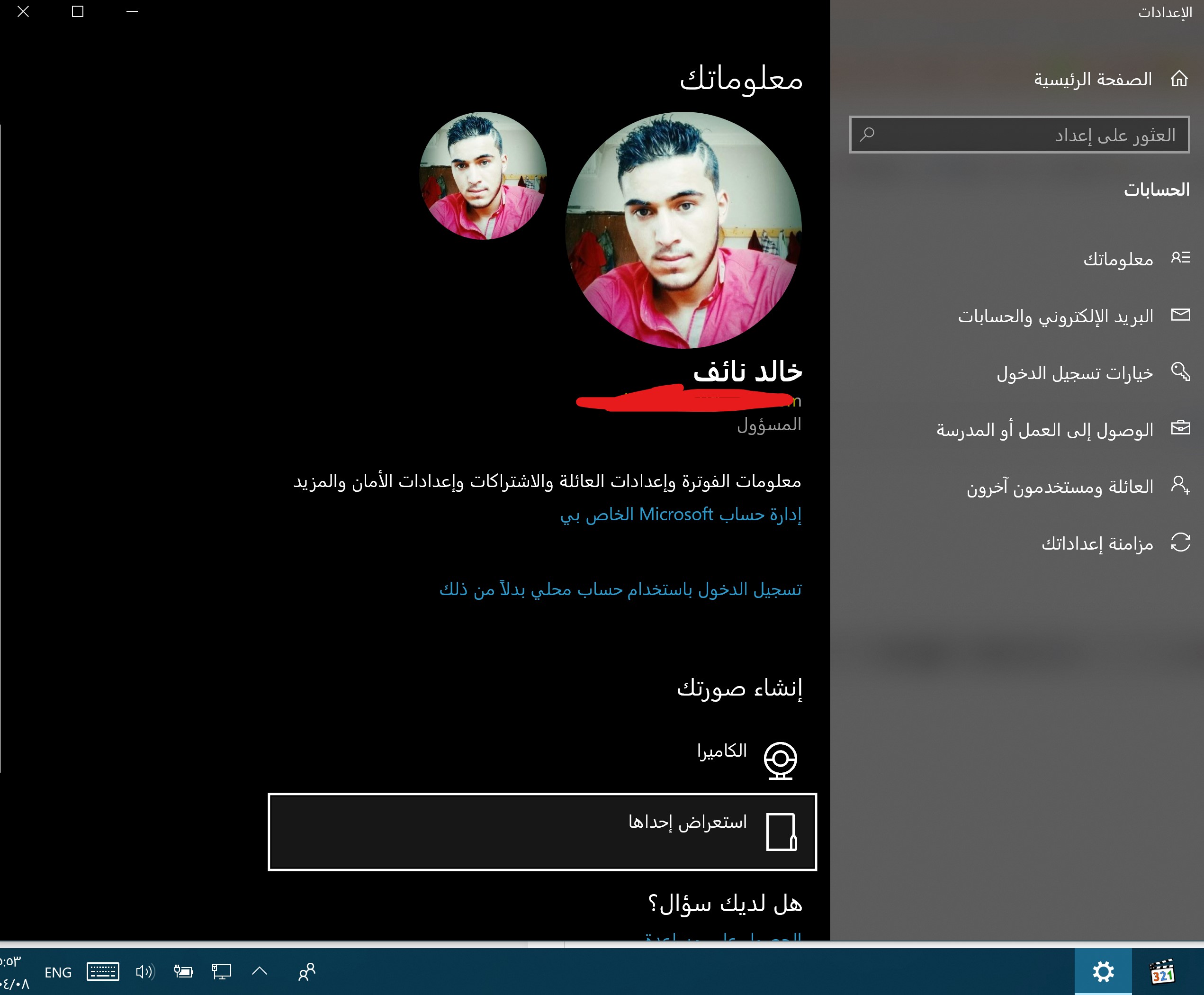
Task: Click the large current profile picture
Action: pyautogui.click(x=683, y=230)
